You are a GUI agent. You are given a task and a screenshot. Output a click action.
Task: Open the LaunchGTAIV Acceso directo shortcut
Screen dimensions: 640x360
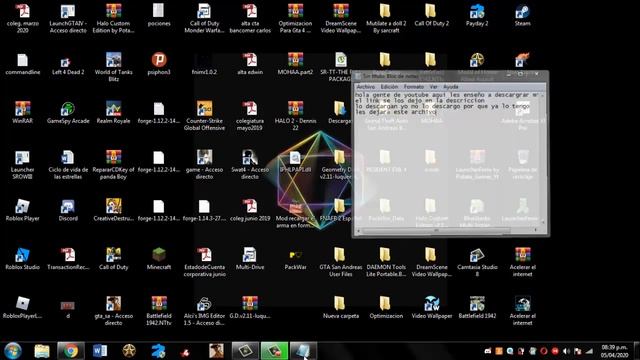pos(68,18)
